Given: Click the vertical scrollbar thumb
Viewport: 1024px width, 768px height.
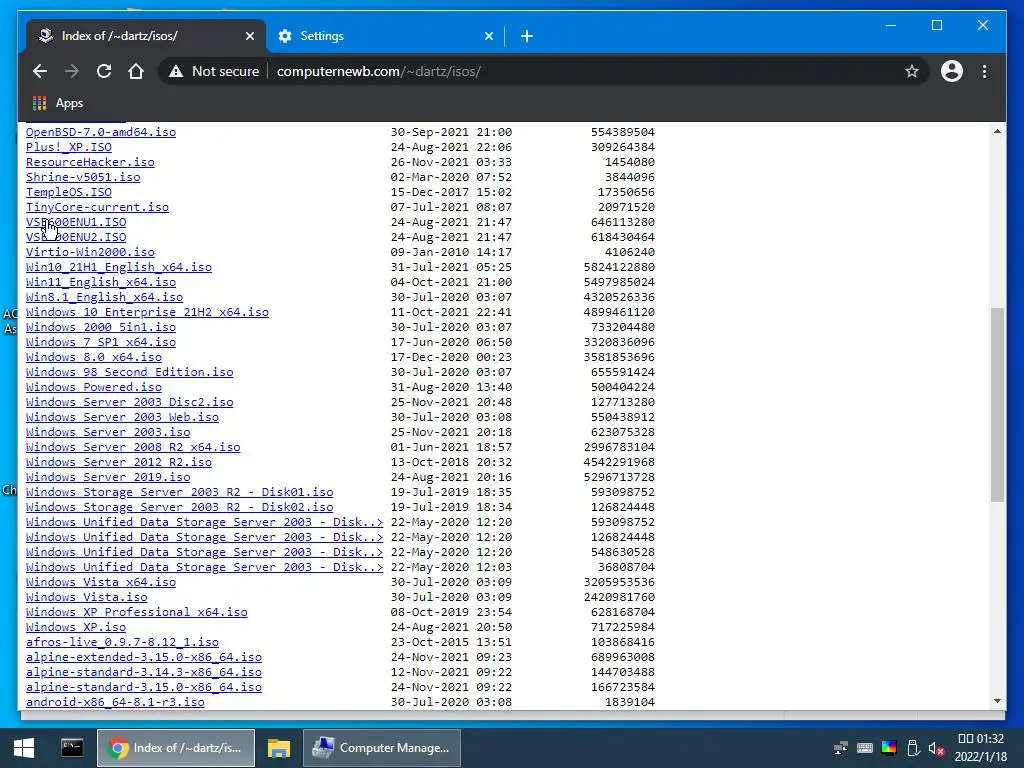Looking at the screenshot, I should (997, 405).
